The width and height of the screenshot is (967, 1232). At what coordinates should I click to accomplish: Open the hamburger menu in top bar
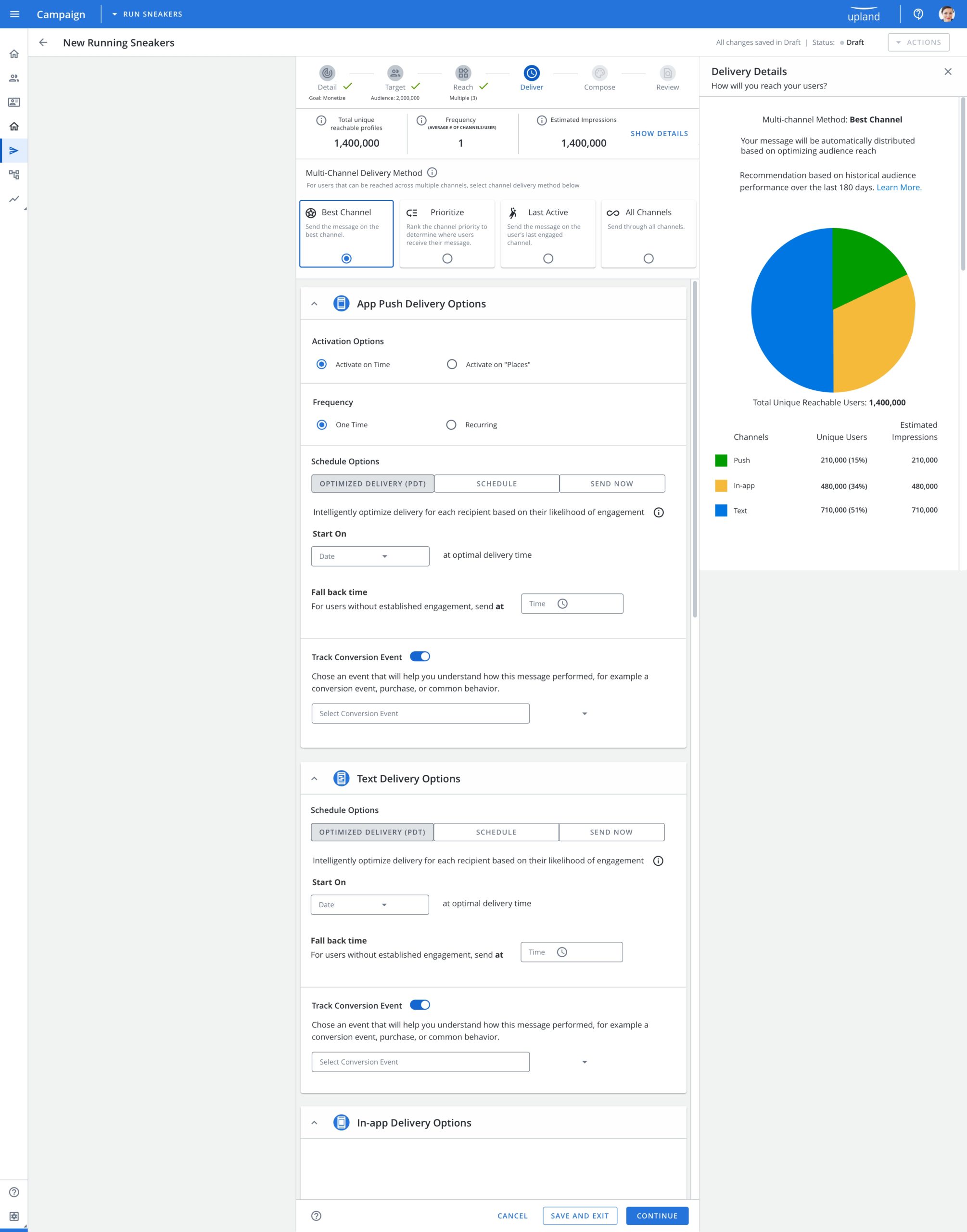click(15, 14)
